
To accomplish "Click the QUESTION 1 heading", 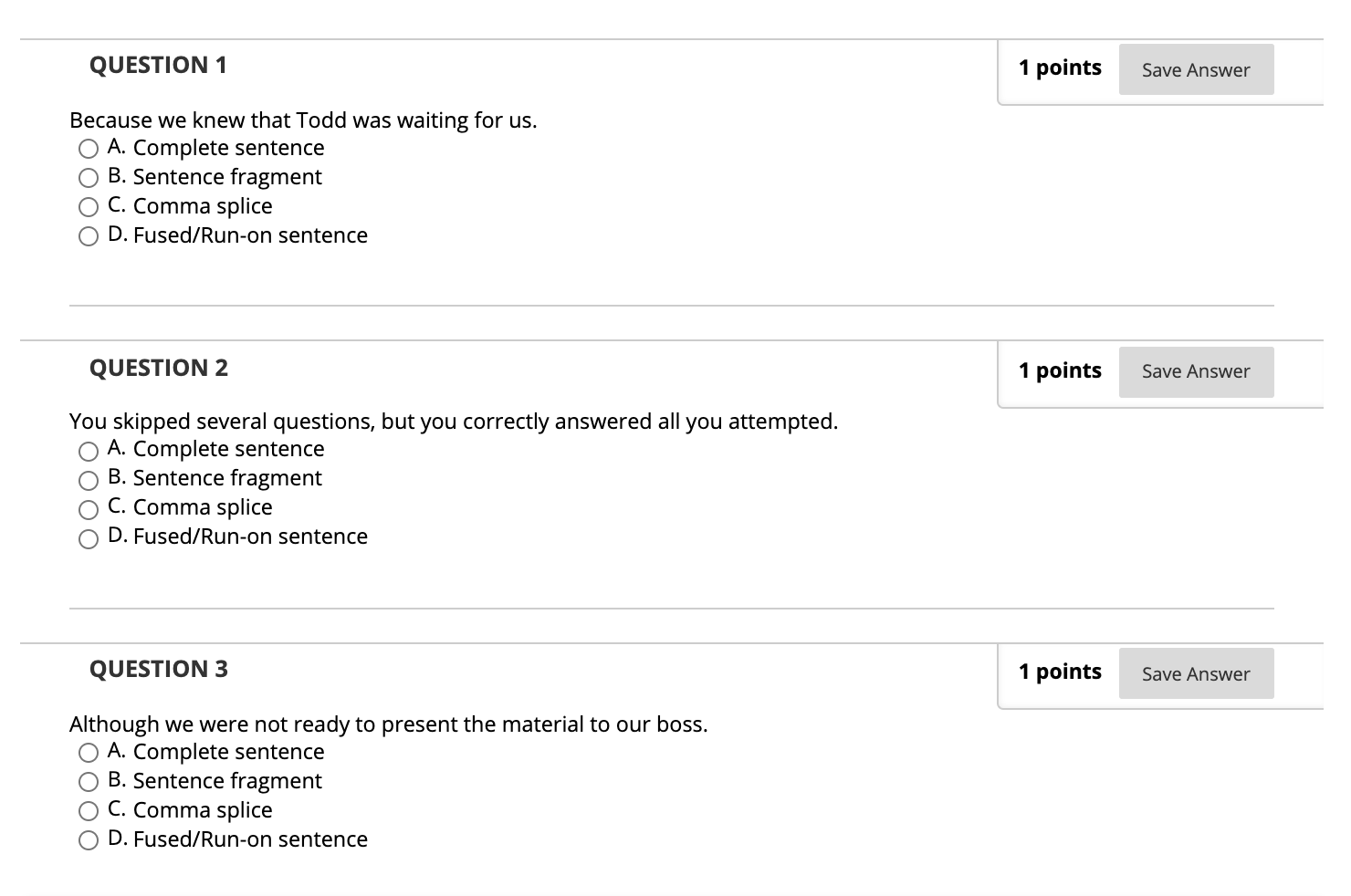I will [x=159, y=65].
